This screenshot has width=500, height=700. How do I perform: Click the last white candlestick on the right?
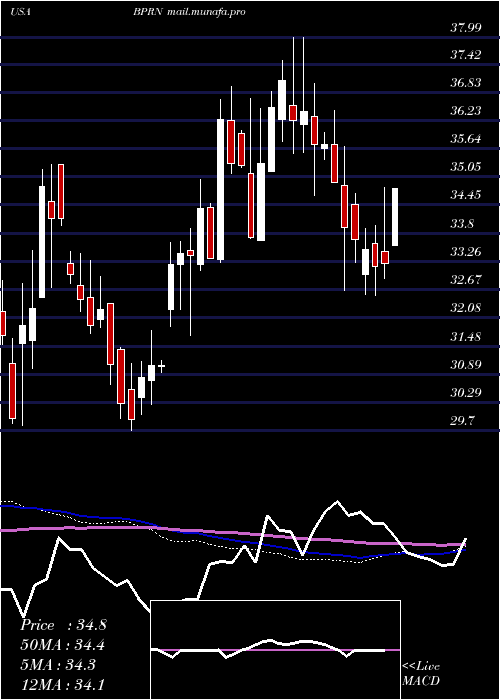pos(395,217)
